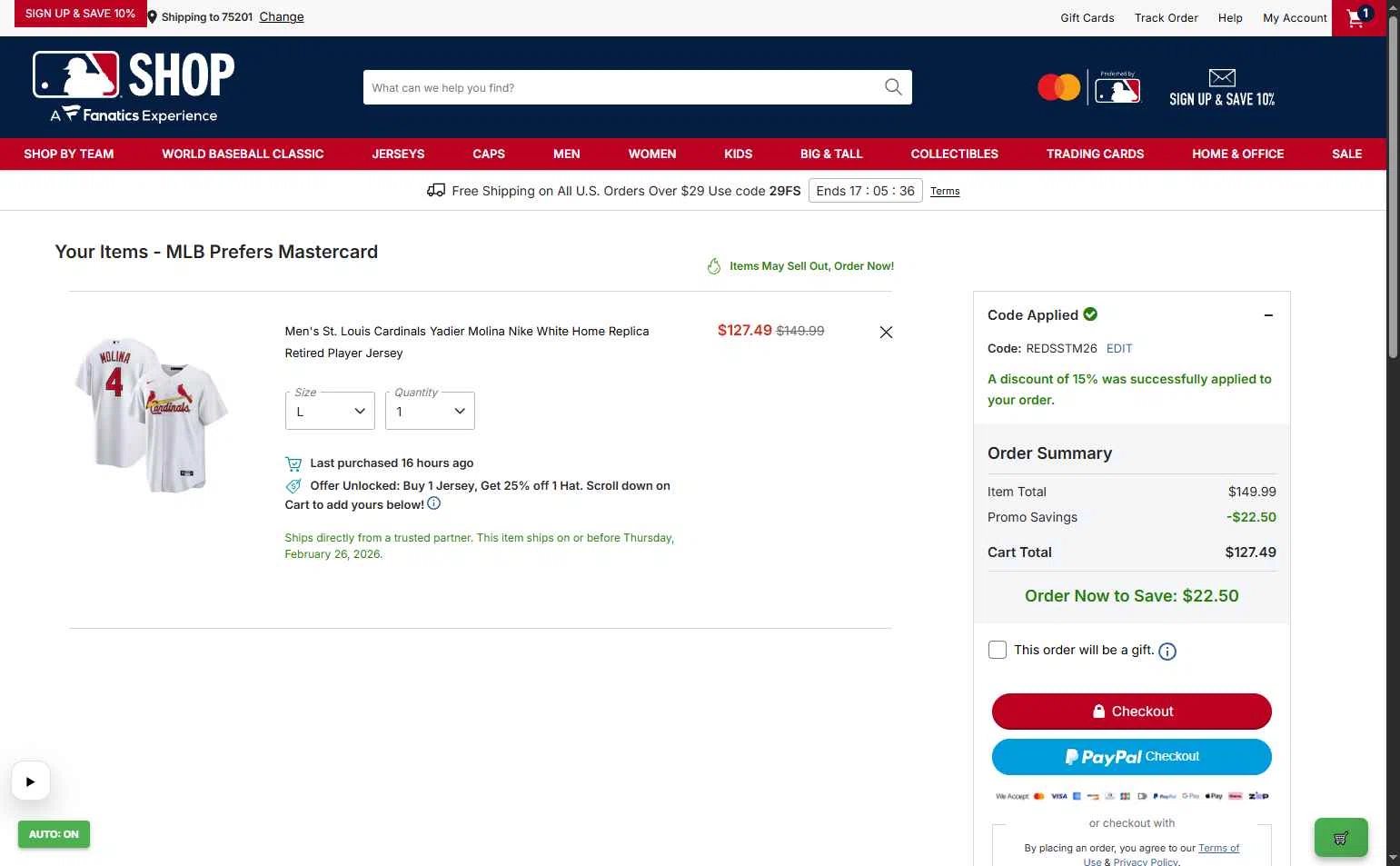Open the Quantity dropdown

(430, 411)
